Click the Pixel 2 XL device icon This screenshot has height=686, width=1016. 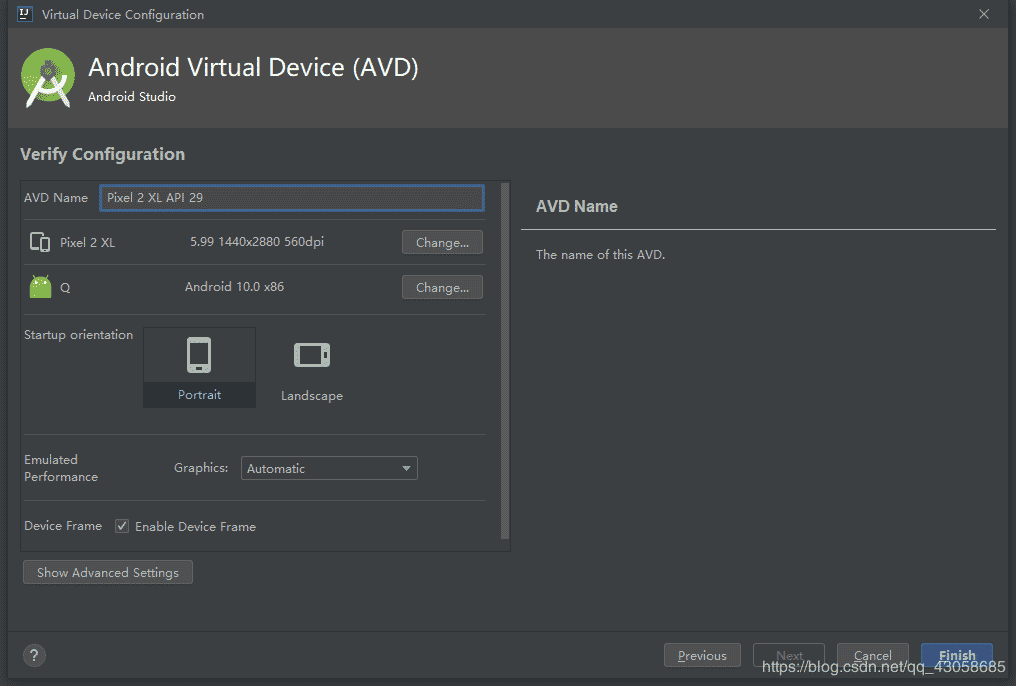40,242
